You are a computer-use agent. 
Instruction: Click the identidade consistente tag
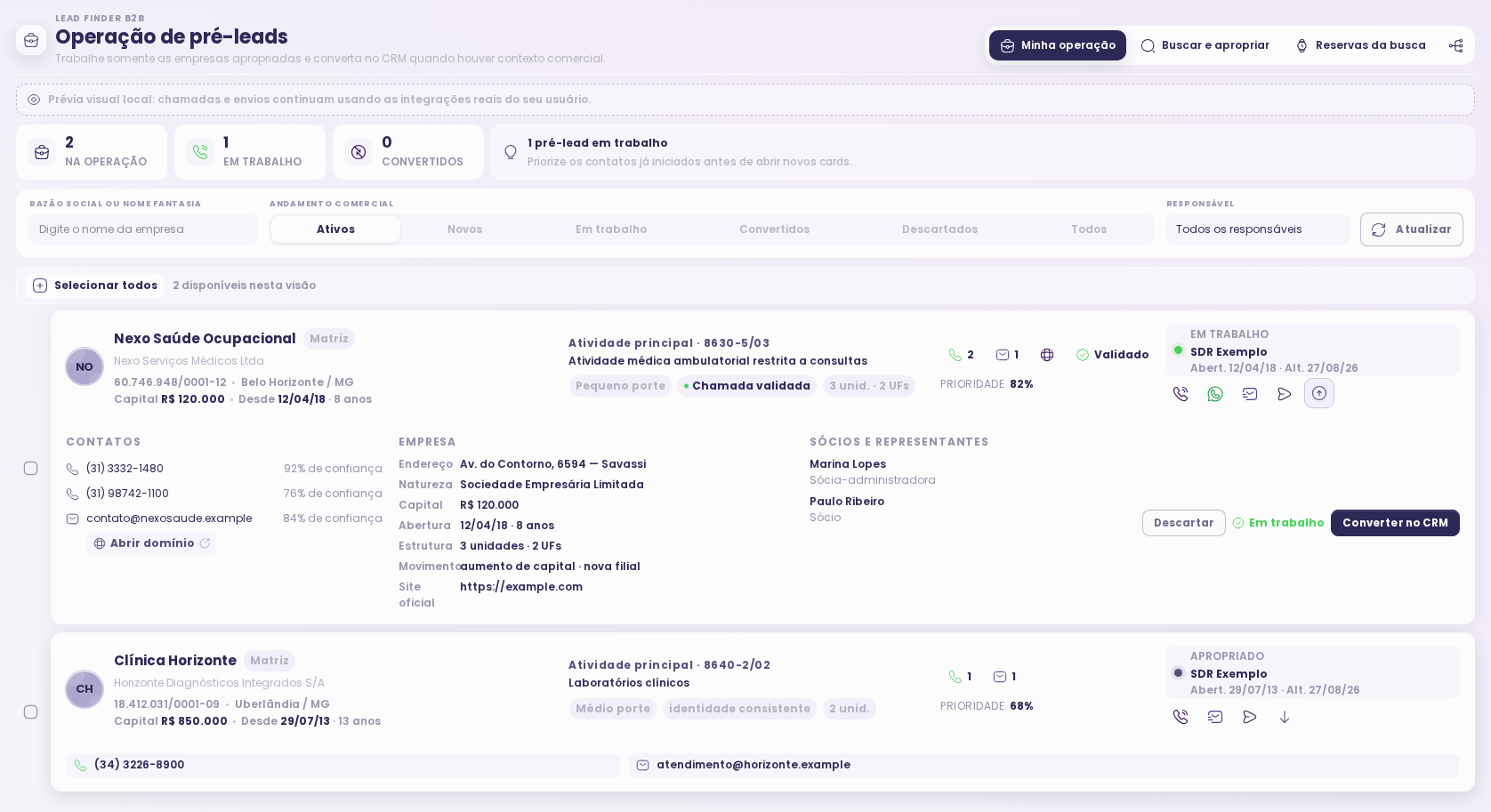[x=739, y=709]
